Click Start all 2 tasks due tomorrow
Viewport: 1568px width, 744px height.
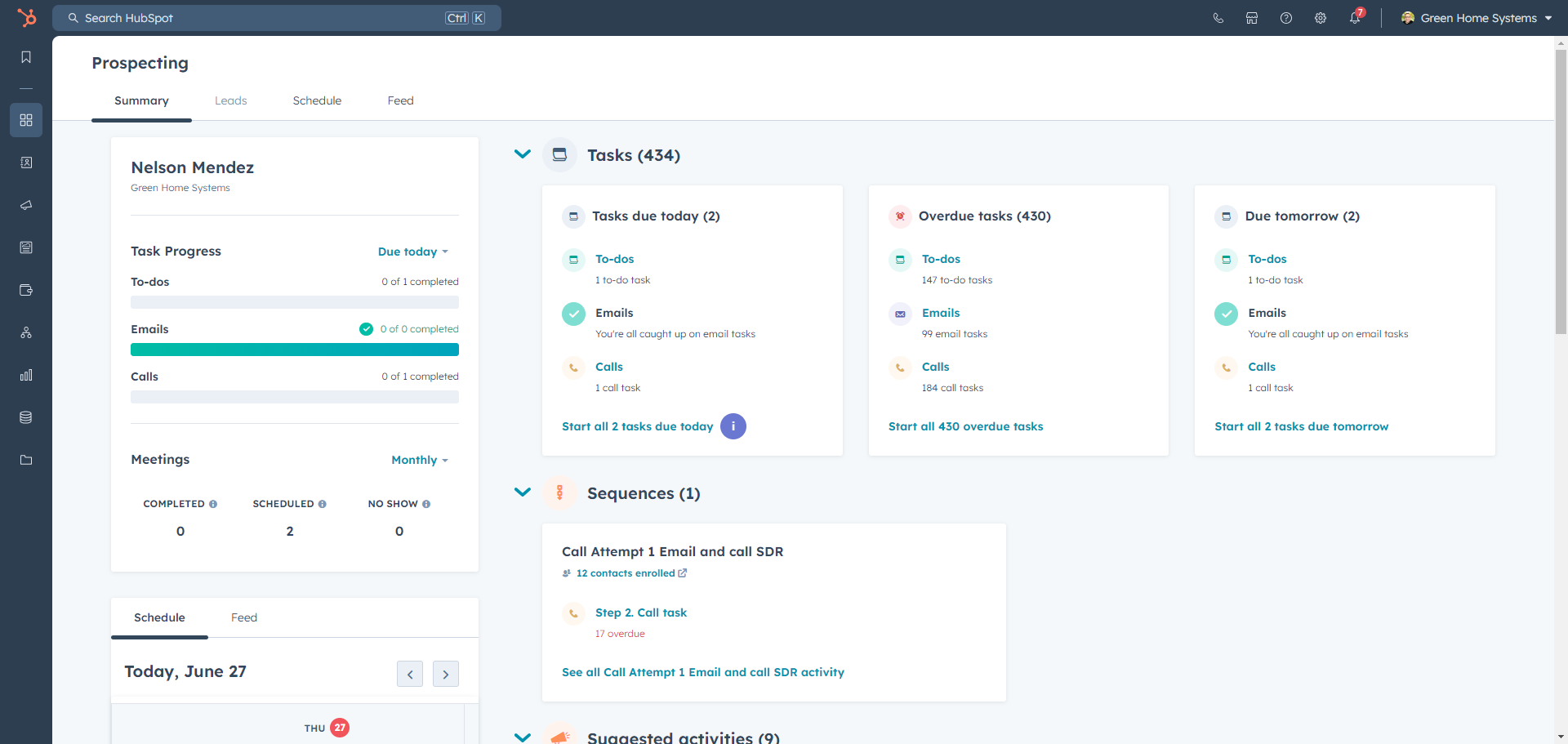coord(1302,426)
